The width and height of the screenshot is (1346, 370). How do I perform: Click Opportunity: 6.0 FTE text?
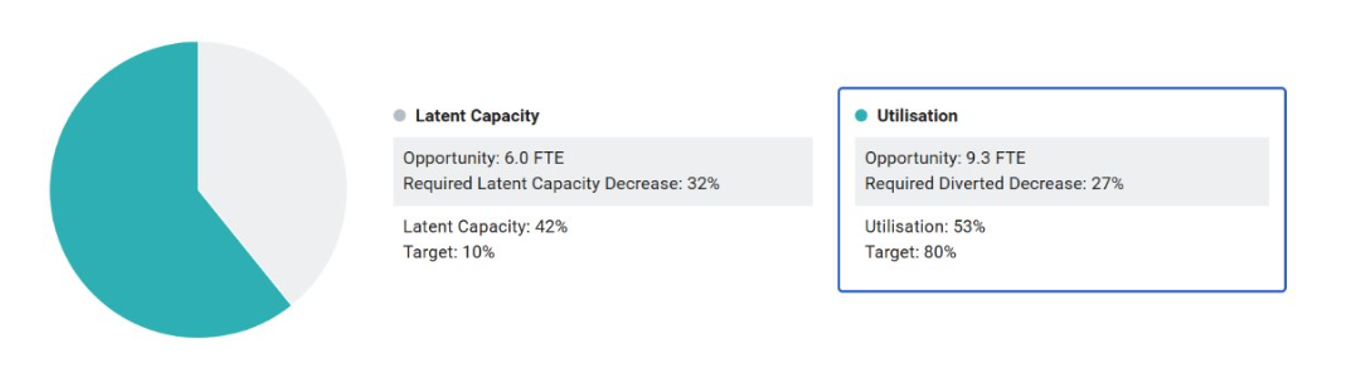click(x=483, y=158)
